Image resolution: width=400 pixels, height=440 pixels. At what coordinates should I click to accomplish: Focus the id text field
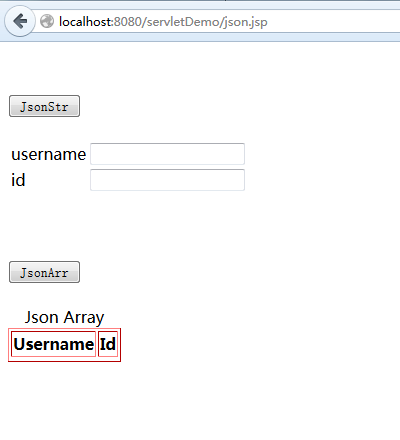(x=167, y=180)
